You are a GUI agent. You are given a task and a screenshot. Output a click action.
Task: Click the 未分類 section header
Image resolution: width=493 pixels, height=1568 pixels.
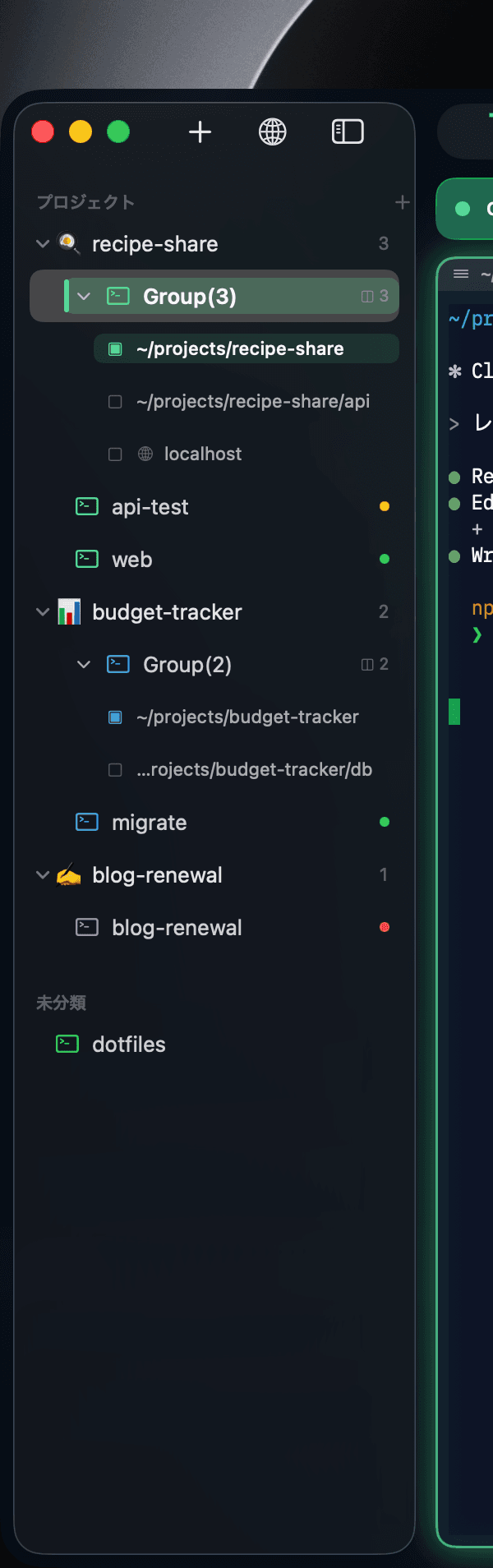pyautogui.click(x=61, y=1003)
